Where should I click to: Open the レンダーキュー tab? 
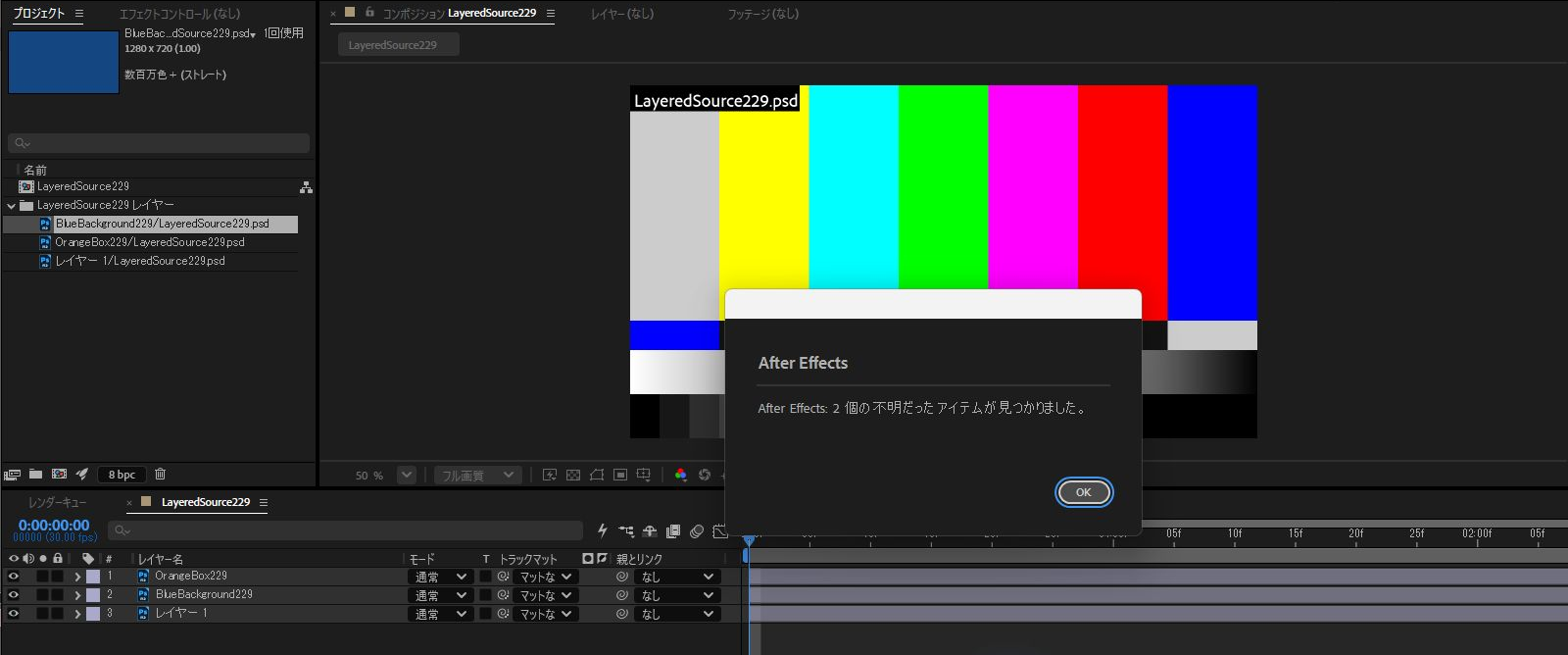tap(57, 502)
